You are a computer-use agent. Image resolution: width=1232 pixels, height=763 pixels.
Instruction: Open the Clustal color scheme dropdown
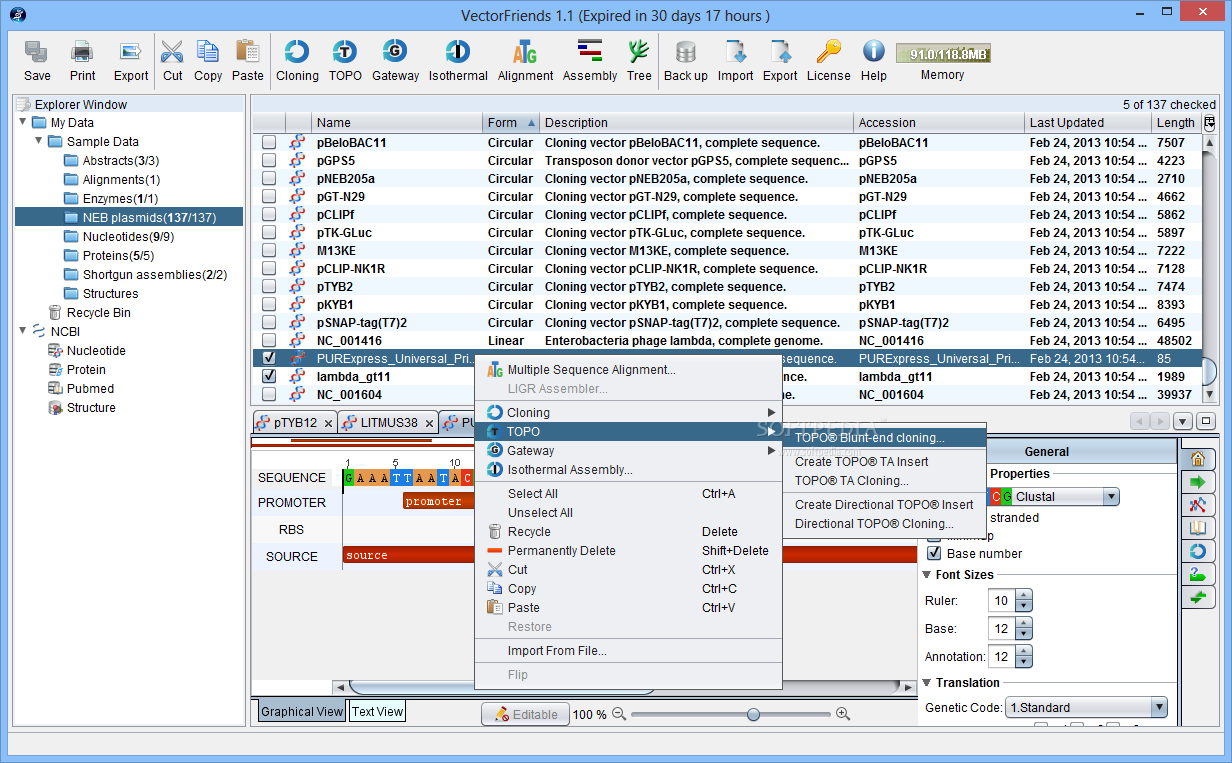click(1111, 497)
